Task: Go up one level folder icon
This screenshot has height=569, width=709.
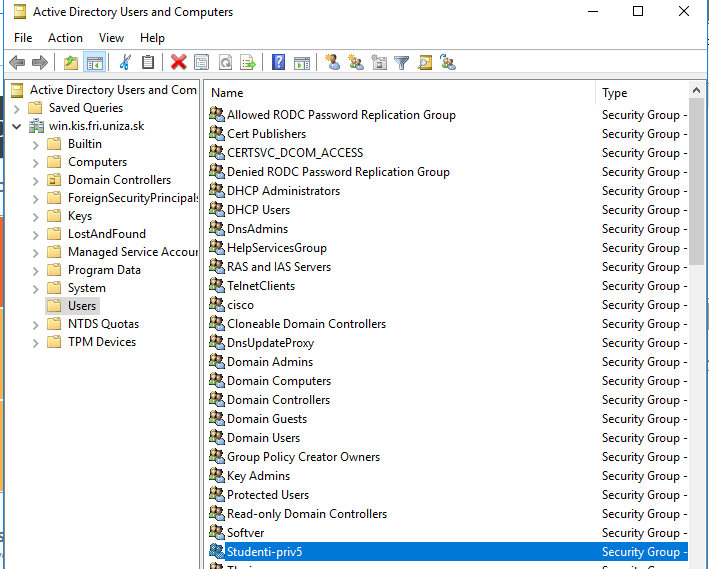Action: point(71,62)
